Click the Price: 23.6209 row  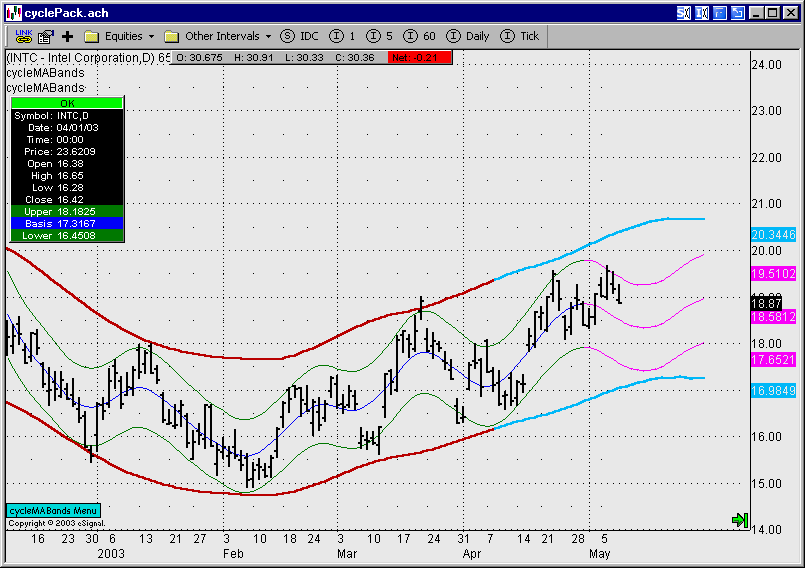pos(67,152)
